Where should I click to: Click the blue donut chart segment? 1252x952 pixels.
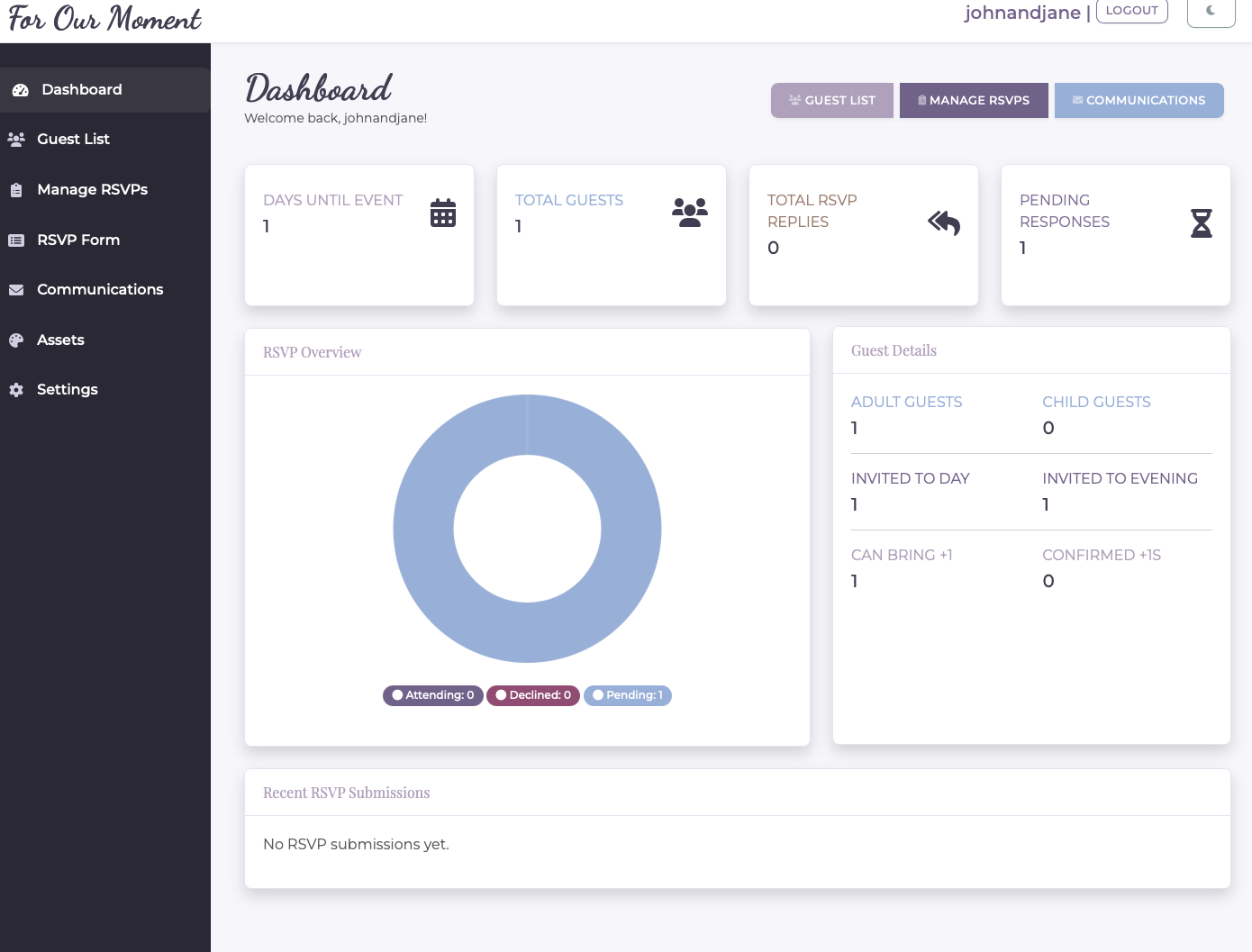point(527,414)
